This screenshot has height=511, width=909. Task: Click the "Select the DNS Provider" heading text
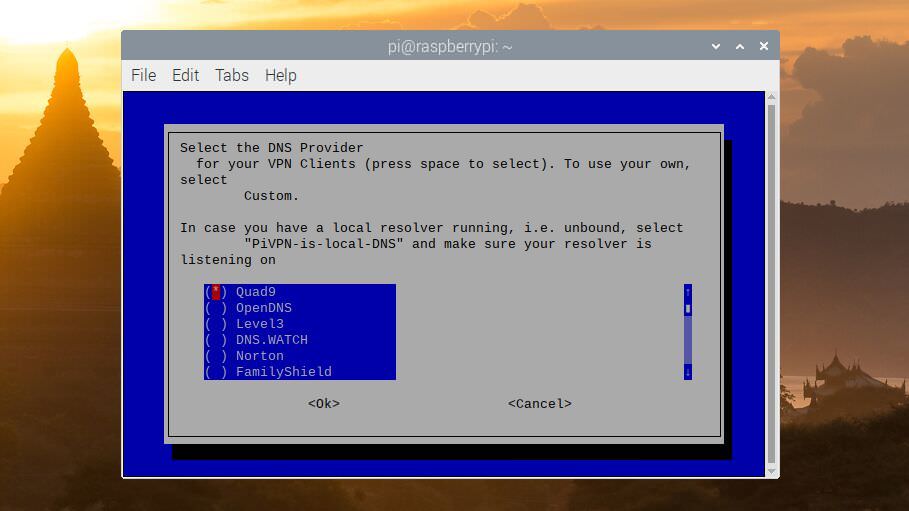tap(271, 148)
